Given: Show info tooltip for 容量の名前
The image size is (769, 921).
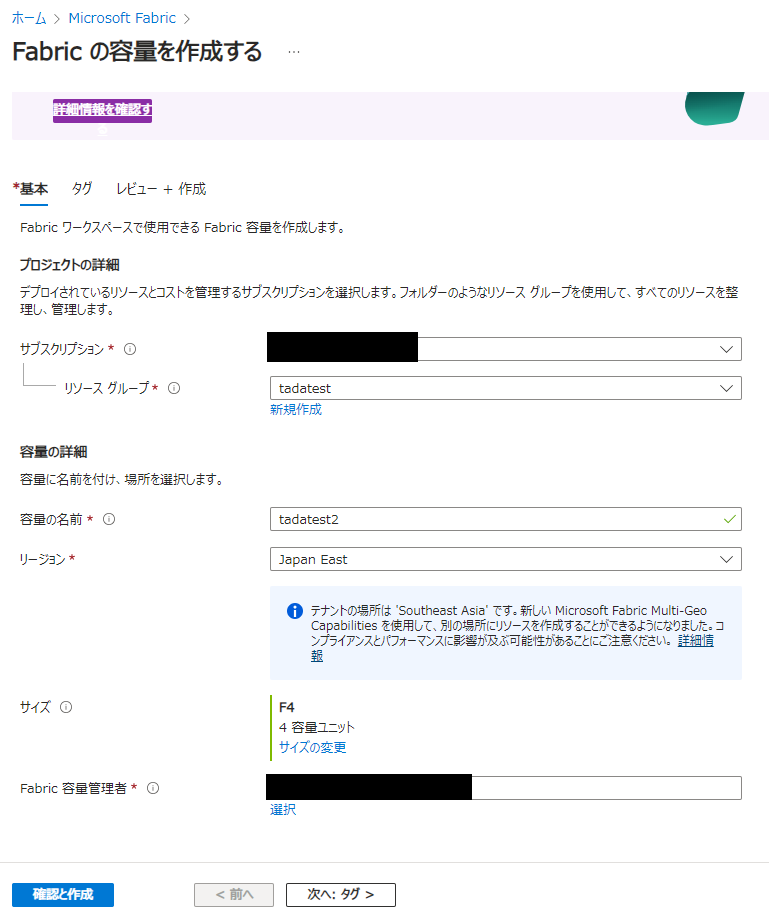Looking at the screenshot, I should 109,519.
